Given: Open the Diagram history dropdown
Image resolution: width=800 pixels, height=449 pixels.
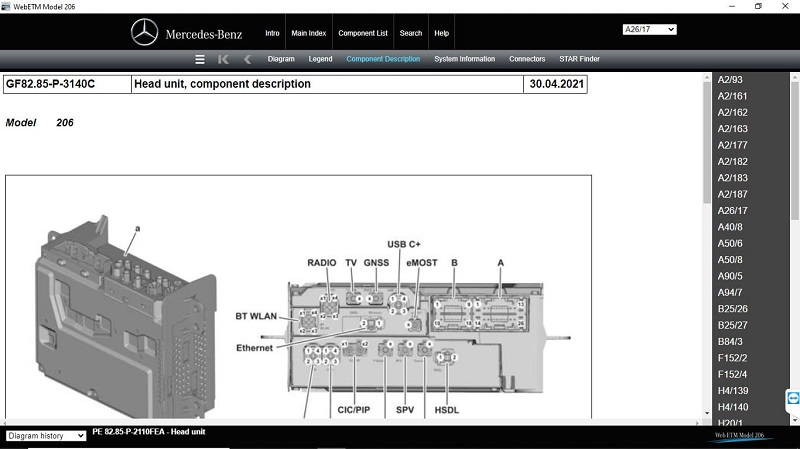Looking at the screenshot, I should 46,436.
